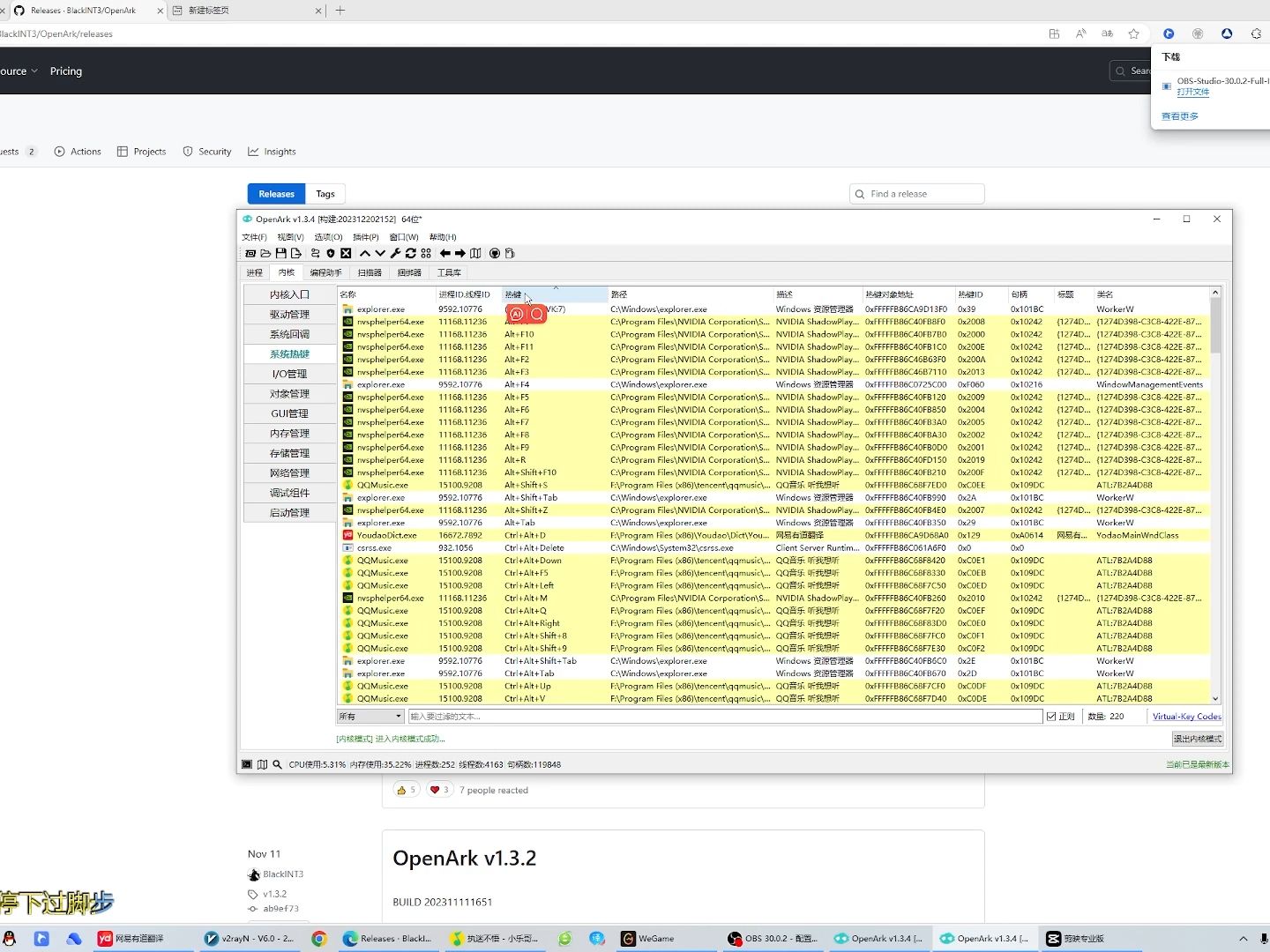Click the magnifier icon in OpenArk status bar
The height and width of the screenshot is (952, 1270).
pyautogui.click(x=277, y=764)
